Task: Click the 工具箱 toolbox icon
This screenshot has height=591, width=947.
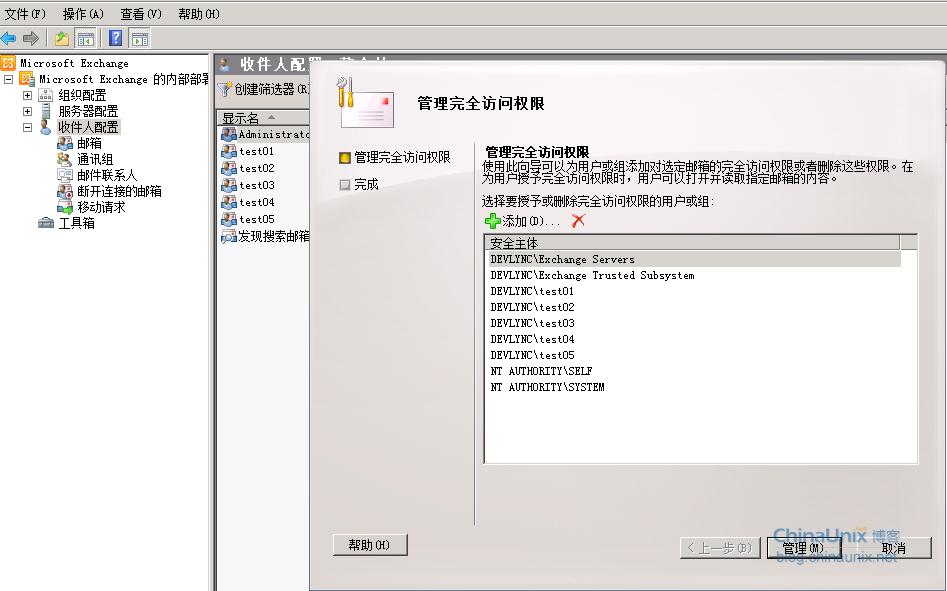Action: pyautogui.click(x=46, y=223)
